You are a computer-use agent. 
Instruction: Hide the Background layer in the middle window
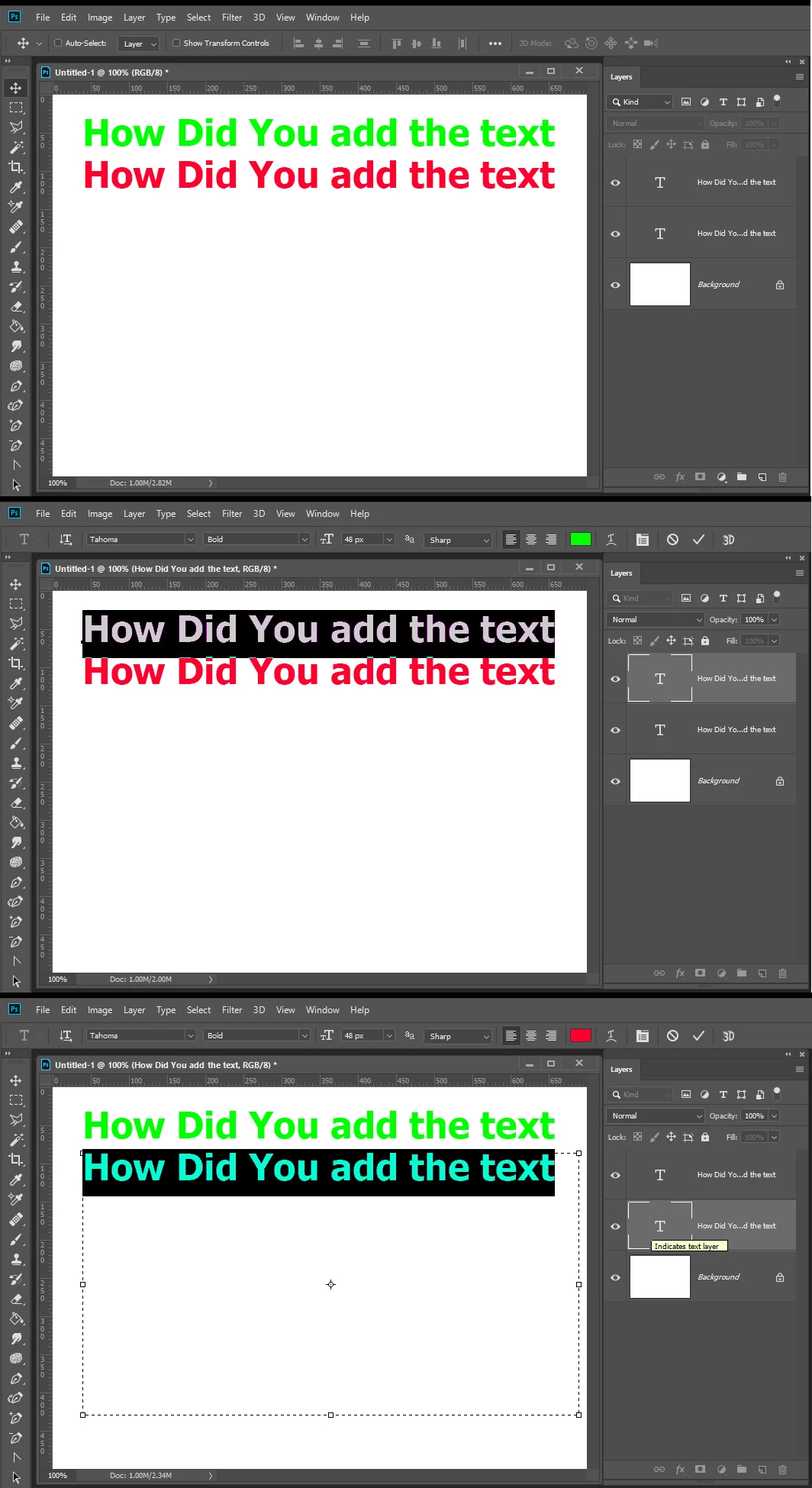(615, 781)
